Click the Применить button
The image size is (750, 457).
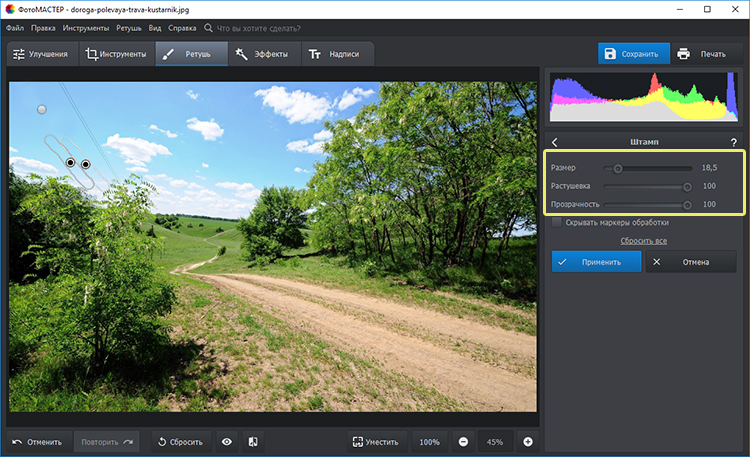(596, 262)
